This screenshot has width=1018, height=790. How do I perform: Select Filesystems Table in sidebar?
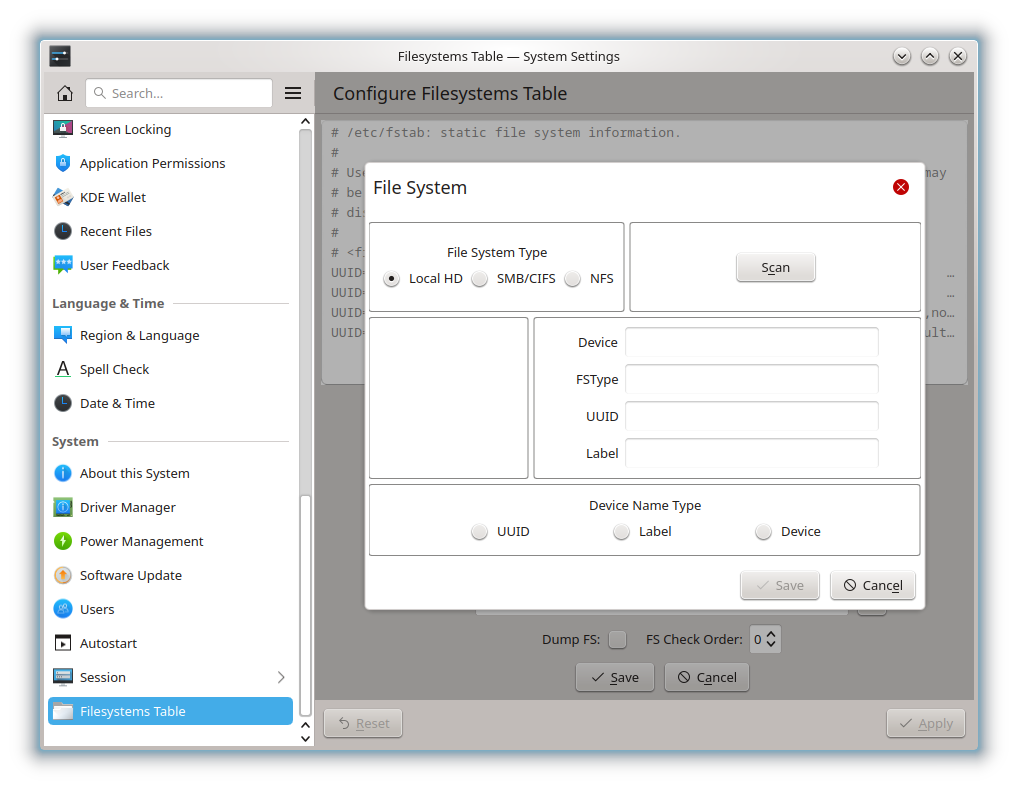(x=170, y=711)
